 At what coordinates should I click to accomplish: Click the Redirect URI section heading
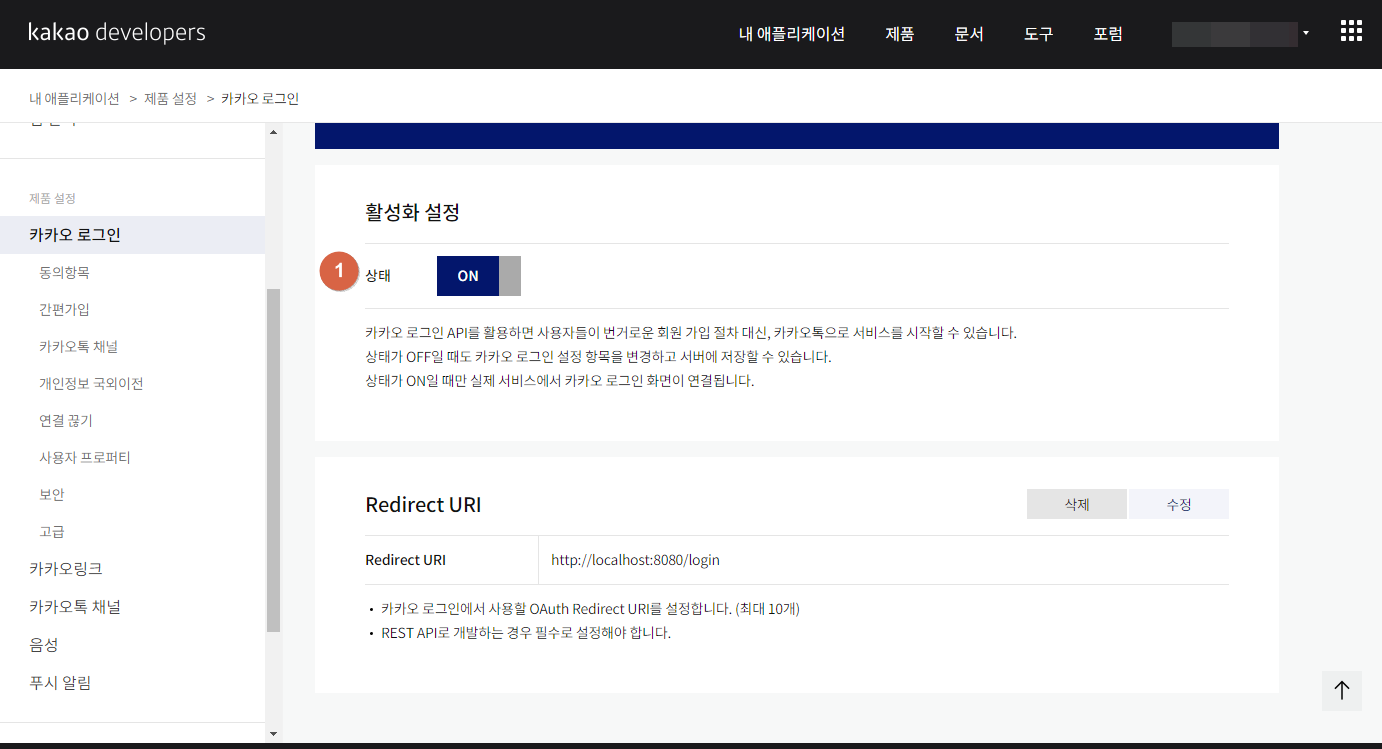coord(424,505)
